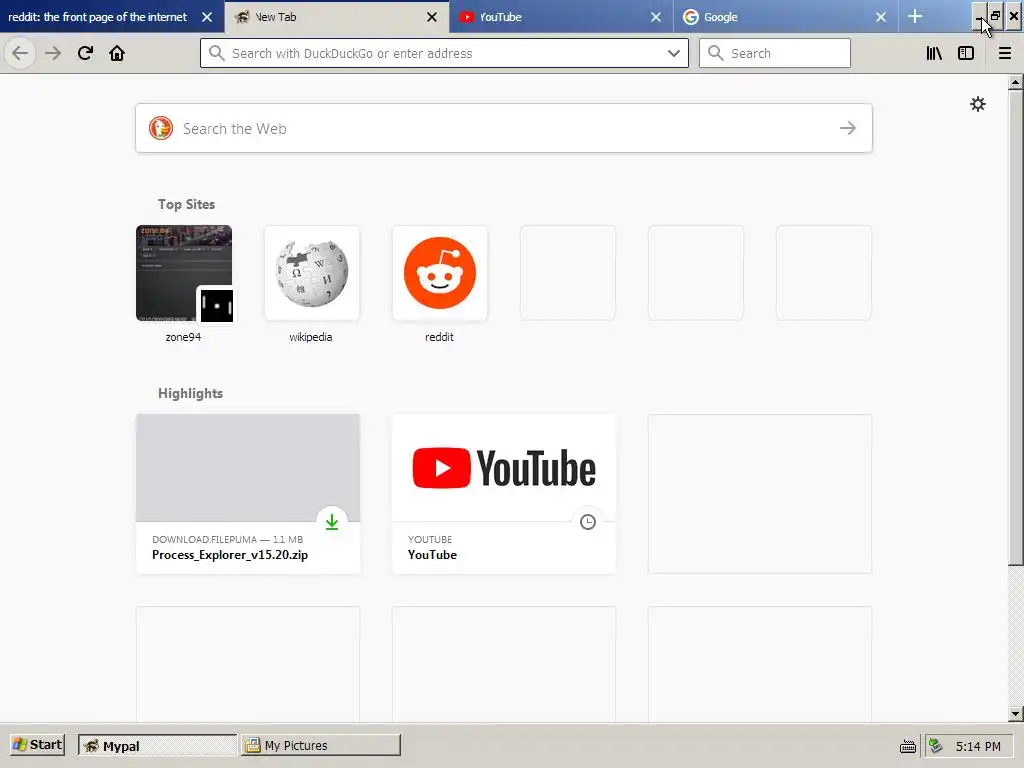Open the home page icon
This screenshot has height=768, width=1024.
(117, 53)
